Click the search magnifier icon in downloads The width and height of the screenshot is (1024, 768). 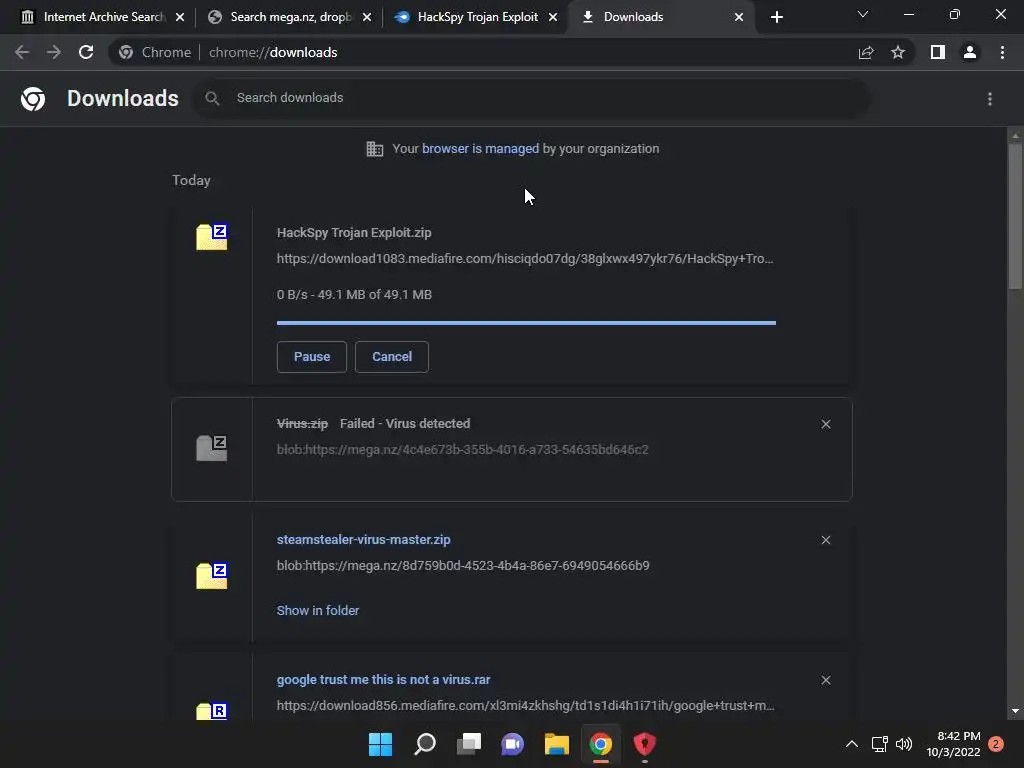coord(212,98)
